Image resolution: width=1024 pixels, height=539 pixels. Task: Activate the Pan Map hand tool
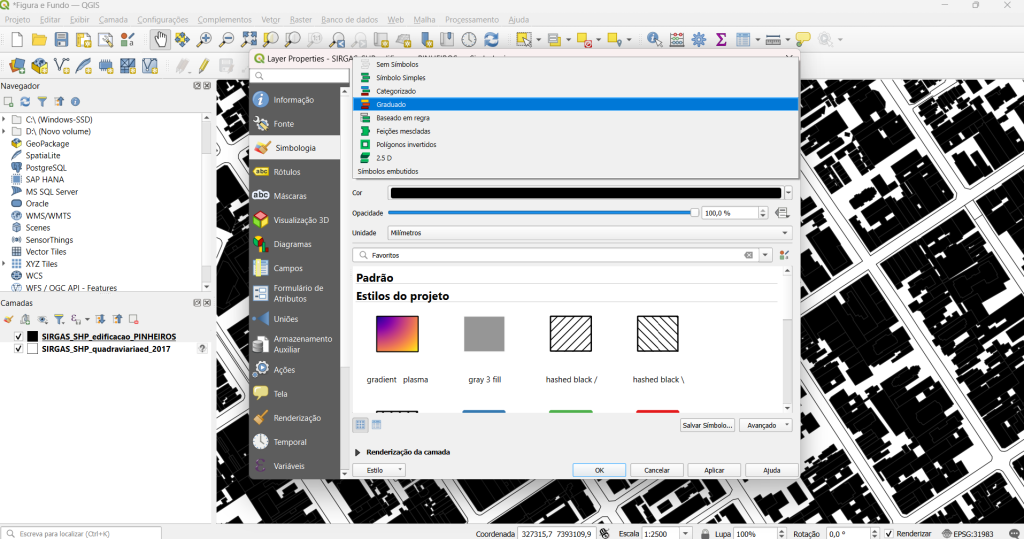coord(160,40)
